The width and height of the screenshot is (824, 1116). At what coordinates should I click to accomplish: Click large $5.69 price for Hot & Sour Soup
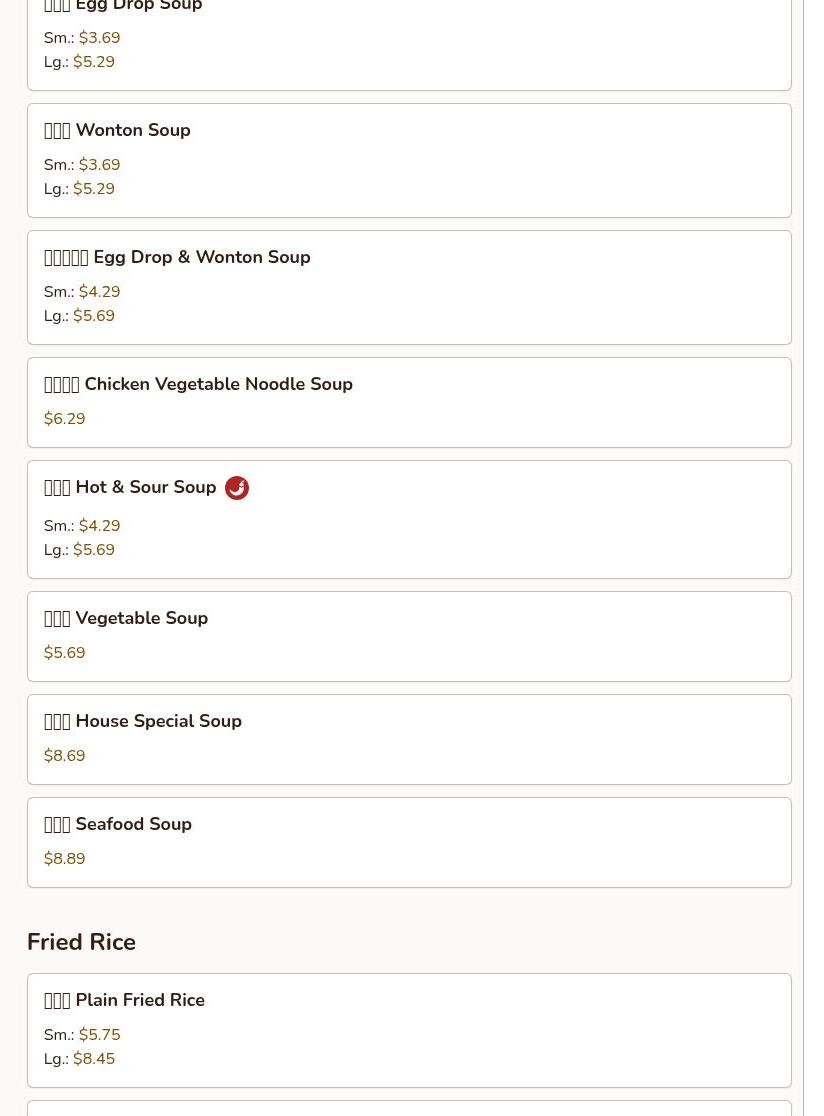point(94,550)
